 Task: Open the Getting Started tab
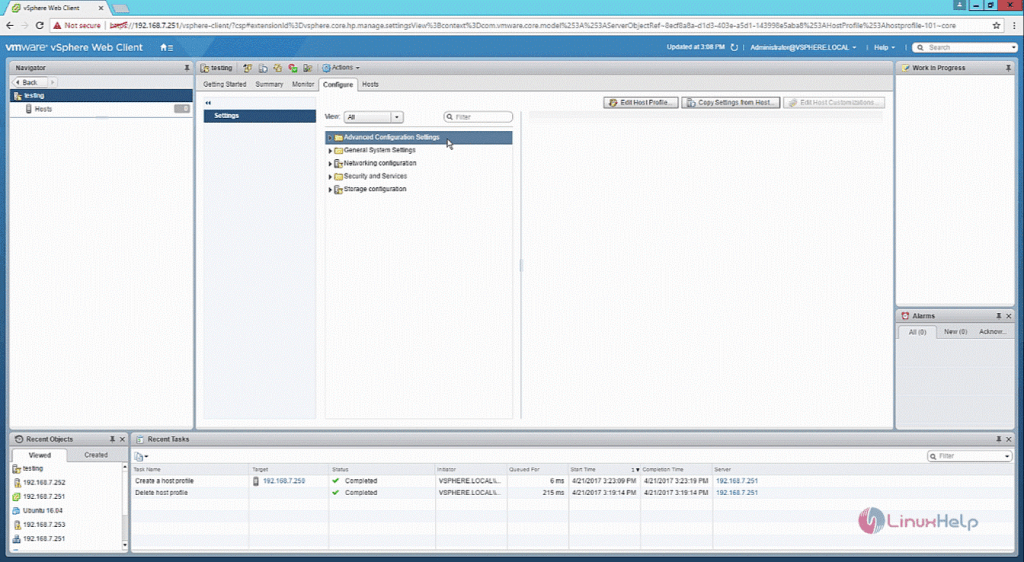coord(225,84)
